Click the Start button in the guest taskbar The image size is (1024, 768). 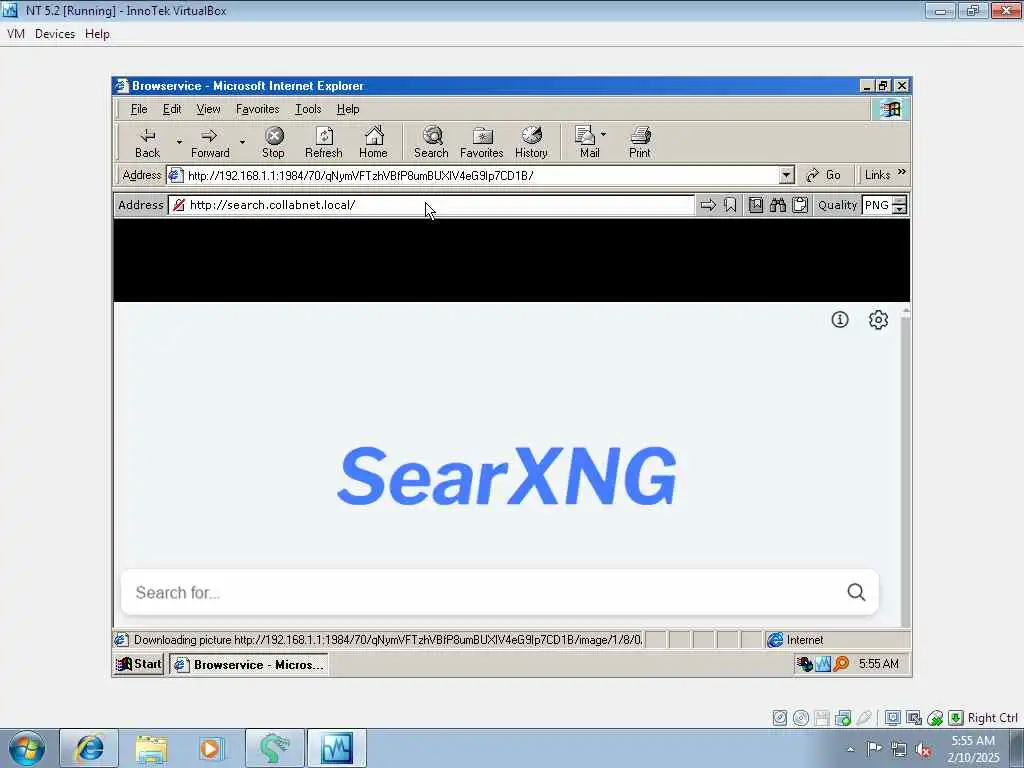coord(138,664)
